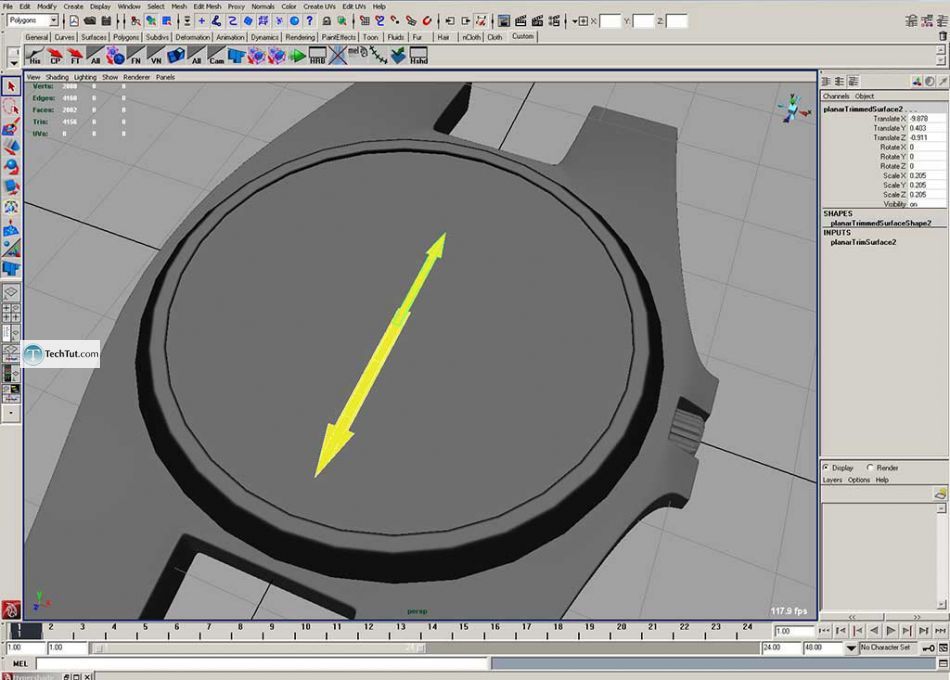Select the Universal Manipulator tool
Viewport: 950px width, 680px height.
coord(11,207)
